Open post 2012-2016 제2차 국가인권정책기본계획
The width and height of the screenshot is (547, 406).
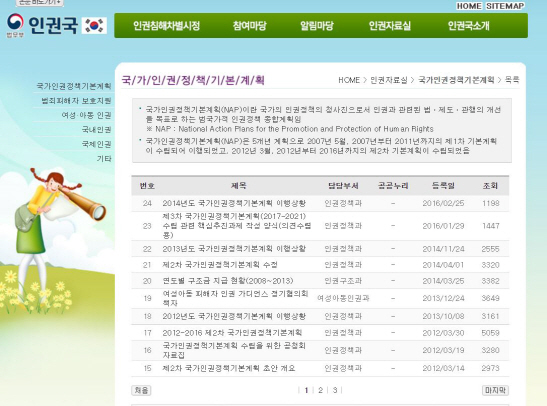232,333
